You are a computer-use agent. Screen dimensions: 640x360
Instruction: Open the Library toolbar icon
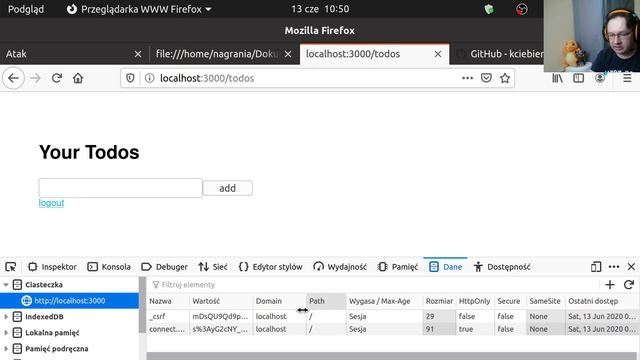point(557,78)
